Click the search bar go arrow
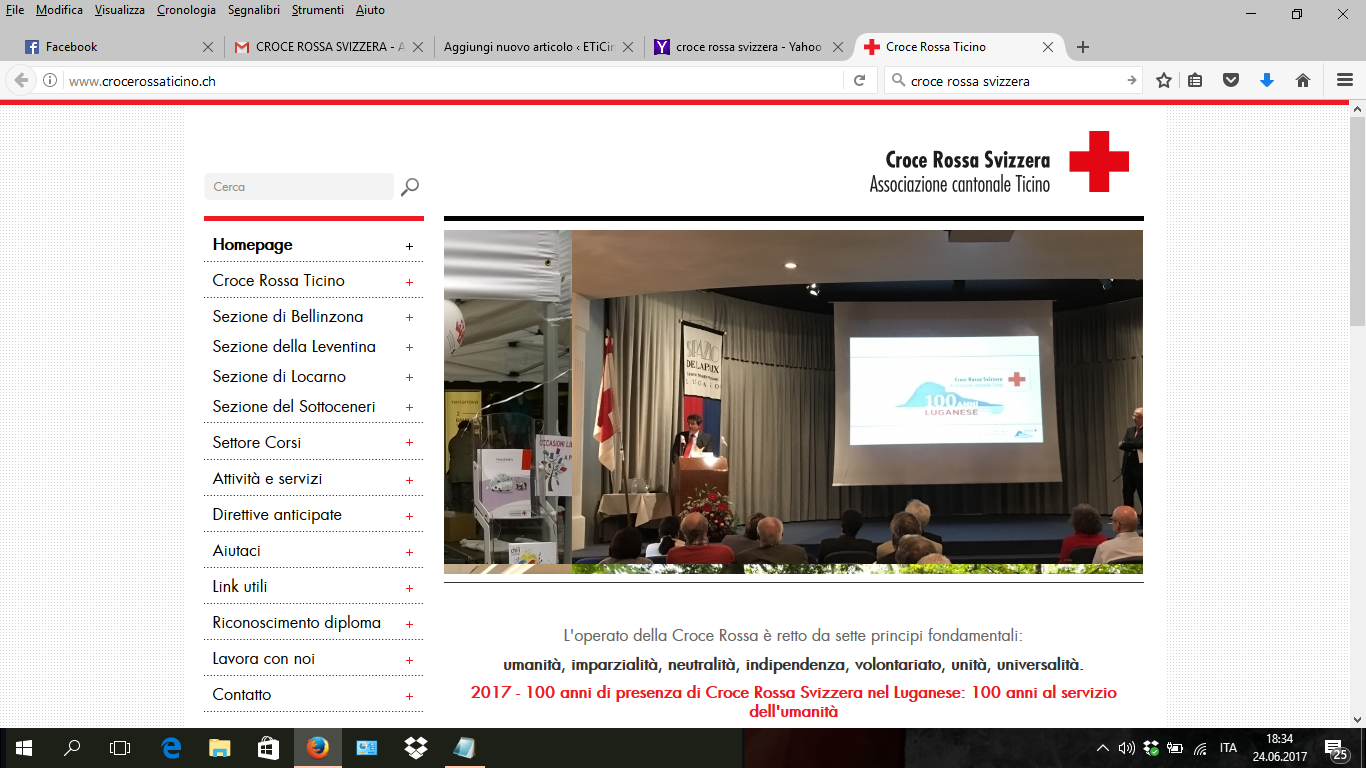Screen dimensions: 1366x768 pos(1131,81)
